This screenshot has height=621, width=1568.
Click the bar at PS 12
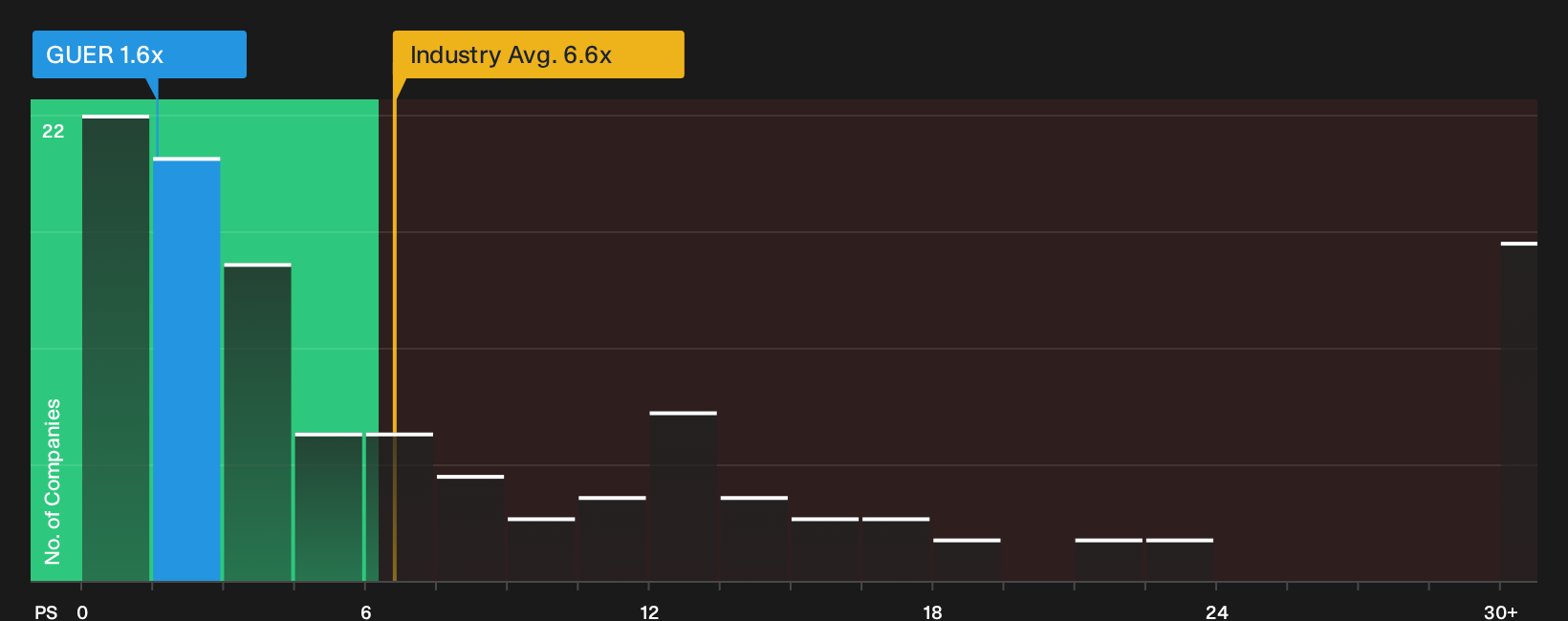[x=683, y=496]
